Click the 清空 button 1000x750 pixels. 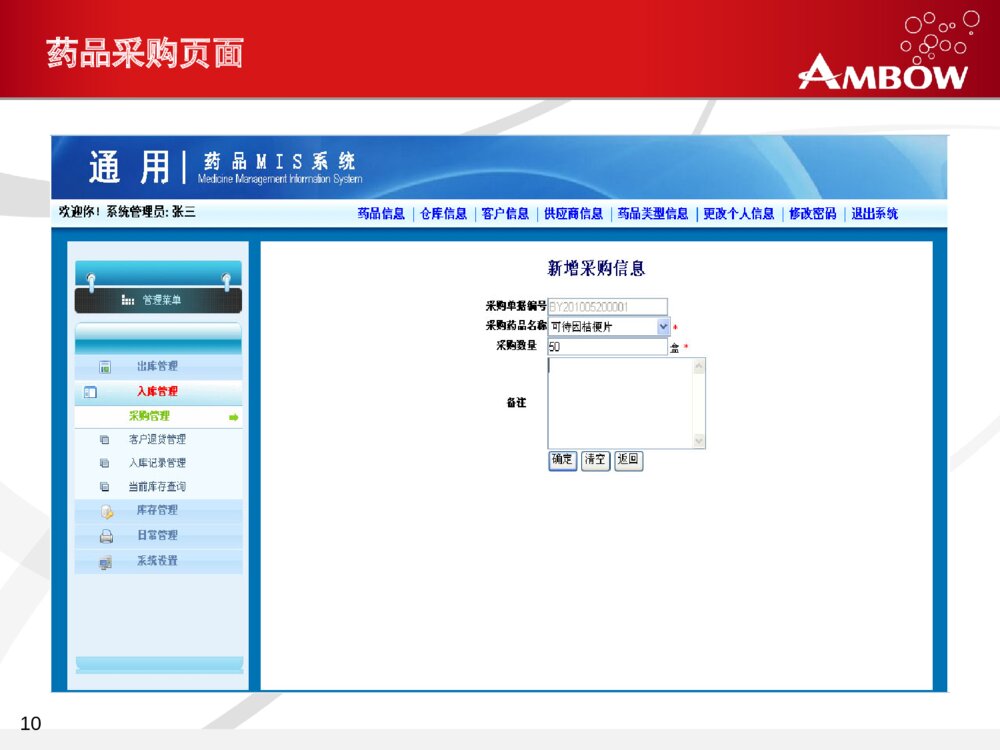[596, 460]
